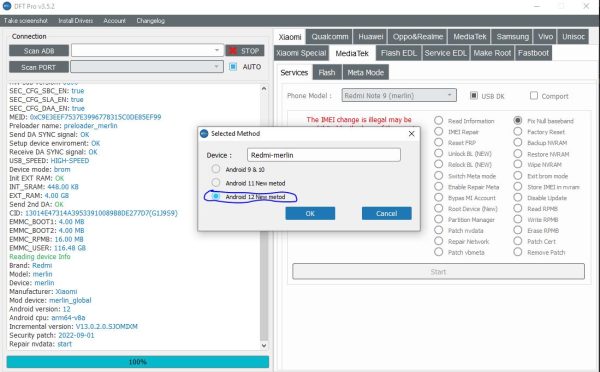Select Root Device (New) option
This screenshot has width=600, height=372.
(439, 208)
